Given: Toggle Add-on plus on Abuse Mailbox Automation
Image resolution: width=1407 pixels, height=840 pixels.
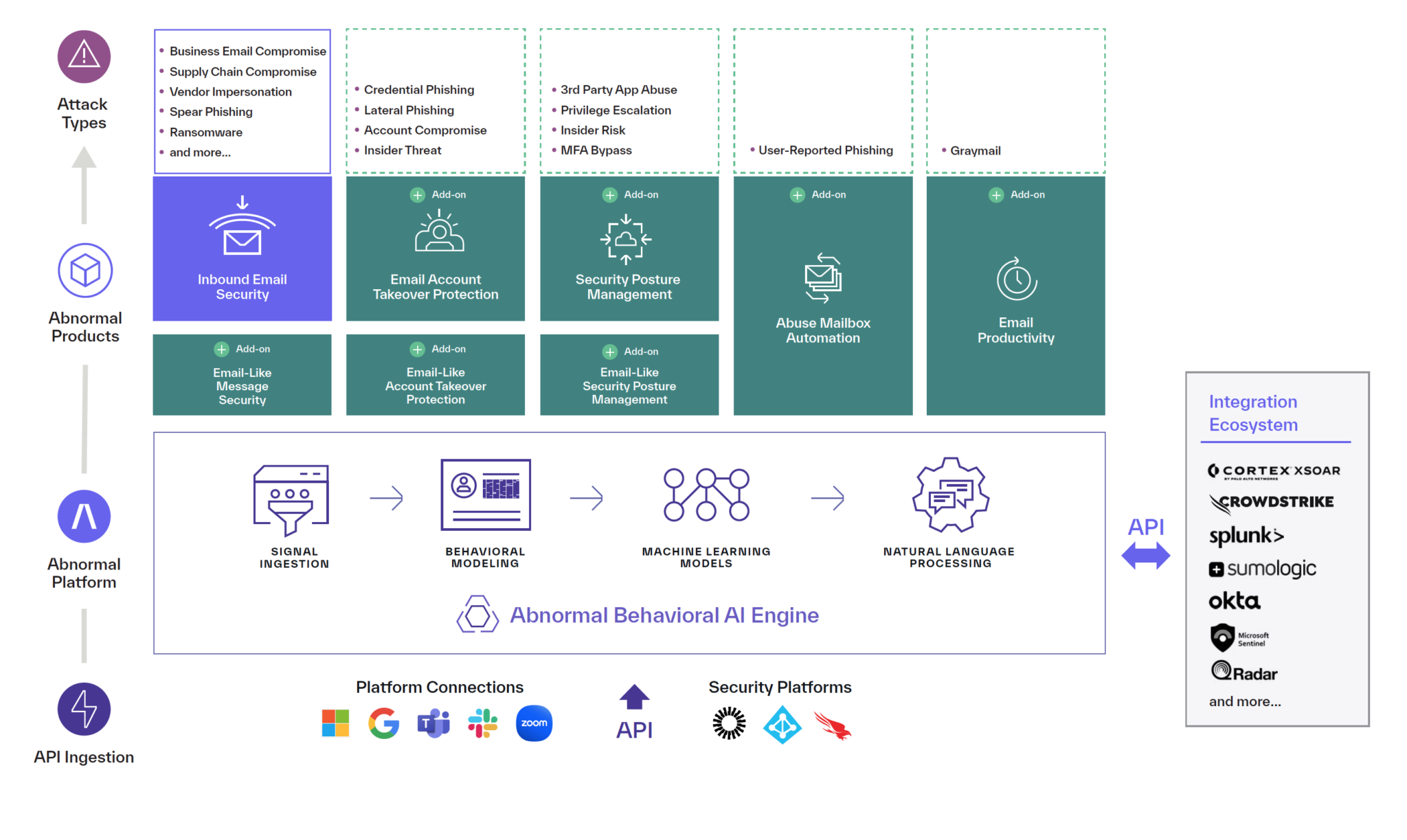Looking at the screenshot, I should pyautogui.click(x=797, y=195).
